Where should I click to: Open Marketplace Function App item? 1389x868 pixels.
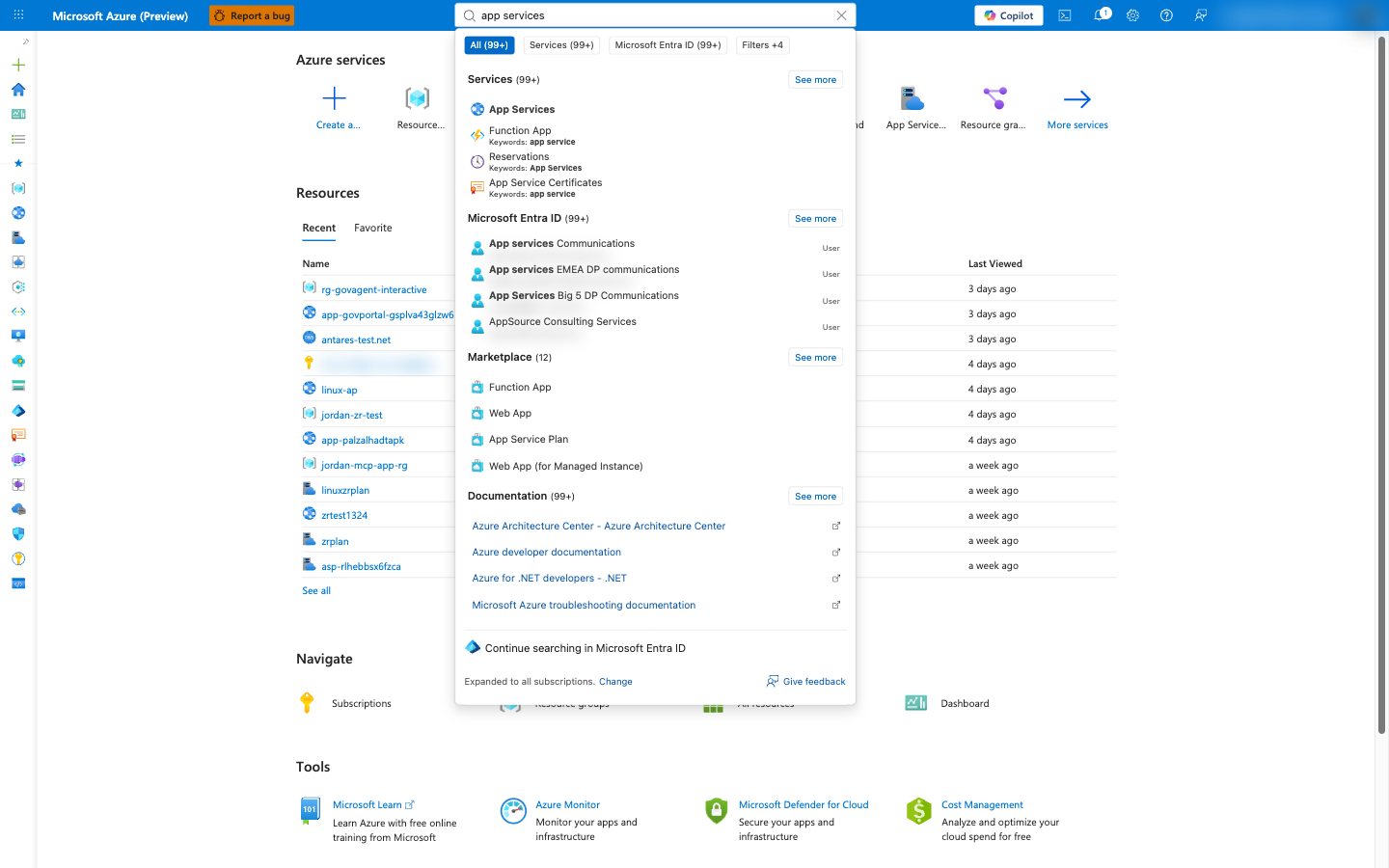[655, 387]
